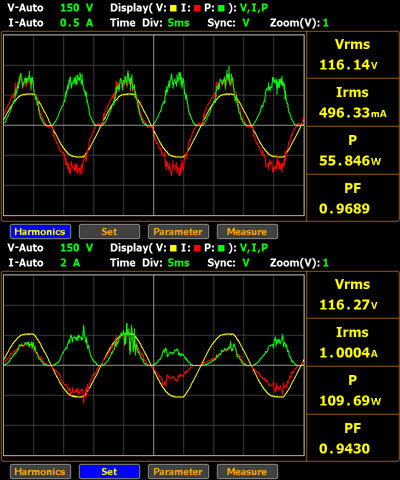Click the Harmonics button in lower screen
This screenshot has width=400, height=480.
40,471
